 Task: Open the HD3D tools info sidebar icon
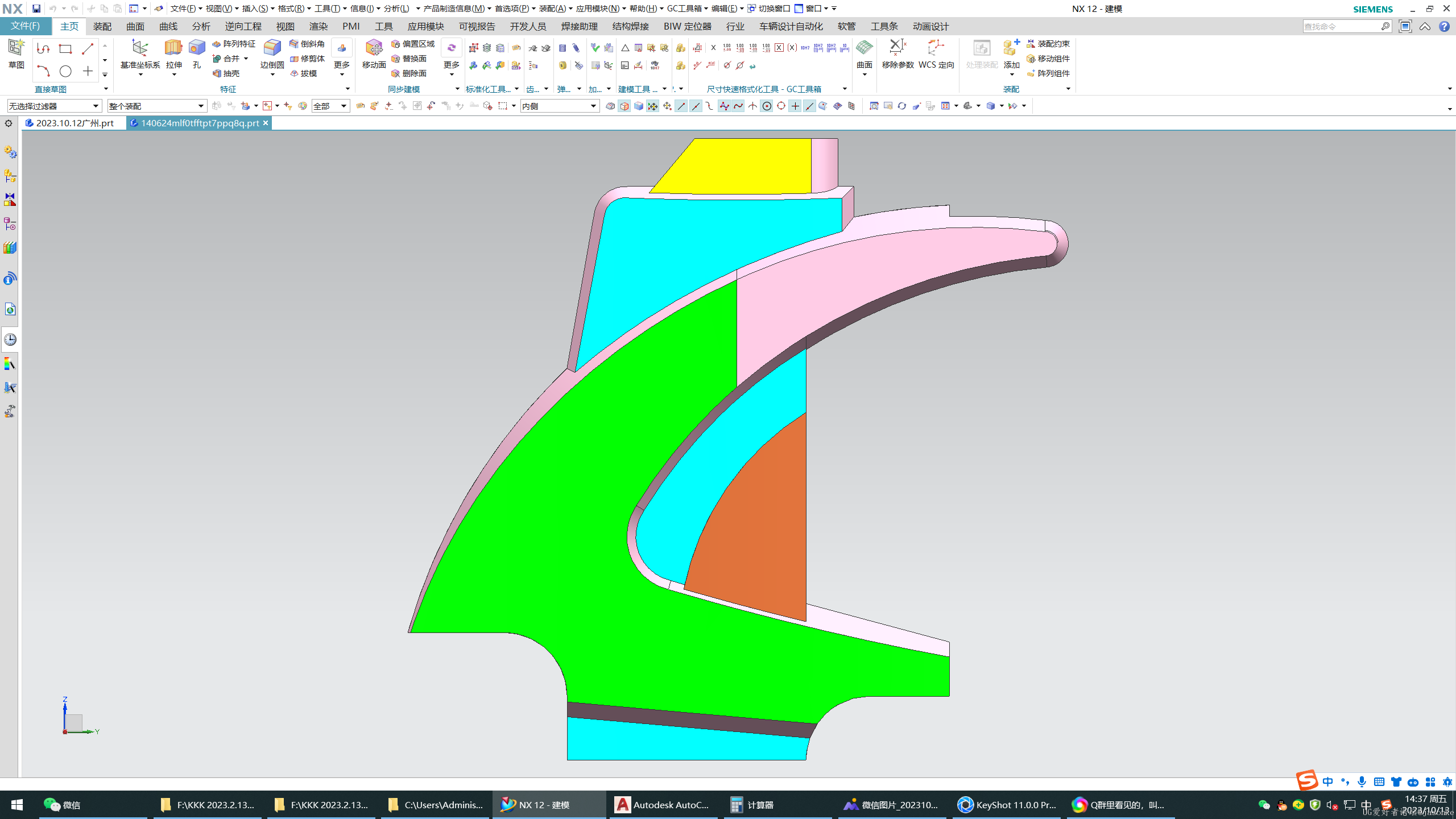10,279
